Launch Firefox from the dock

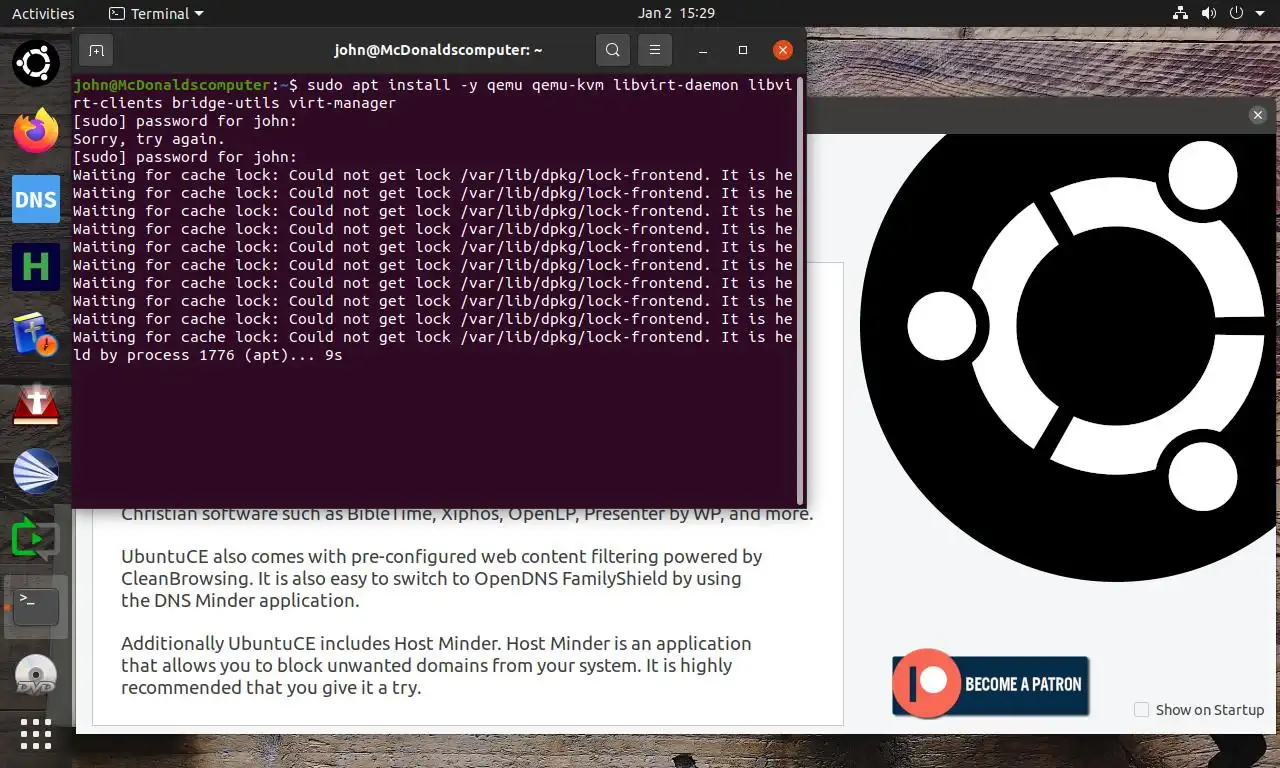click(x=35, y=131)
